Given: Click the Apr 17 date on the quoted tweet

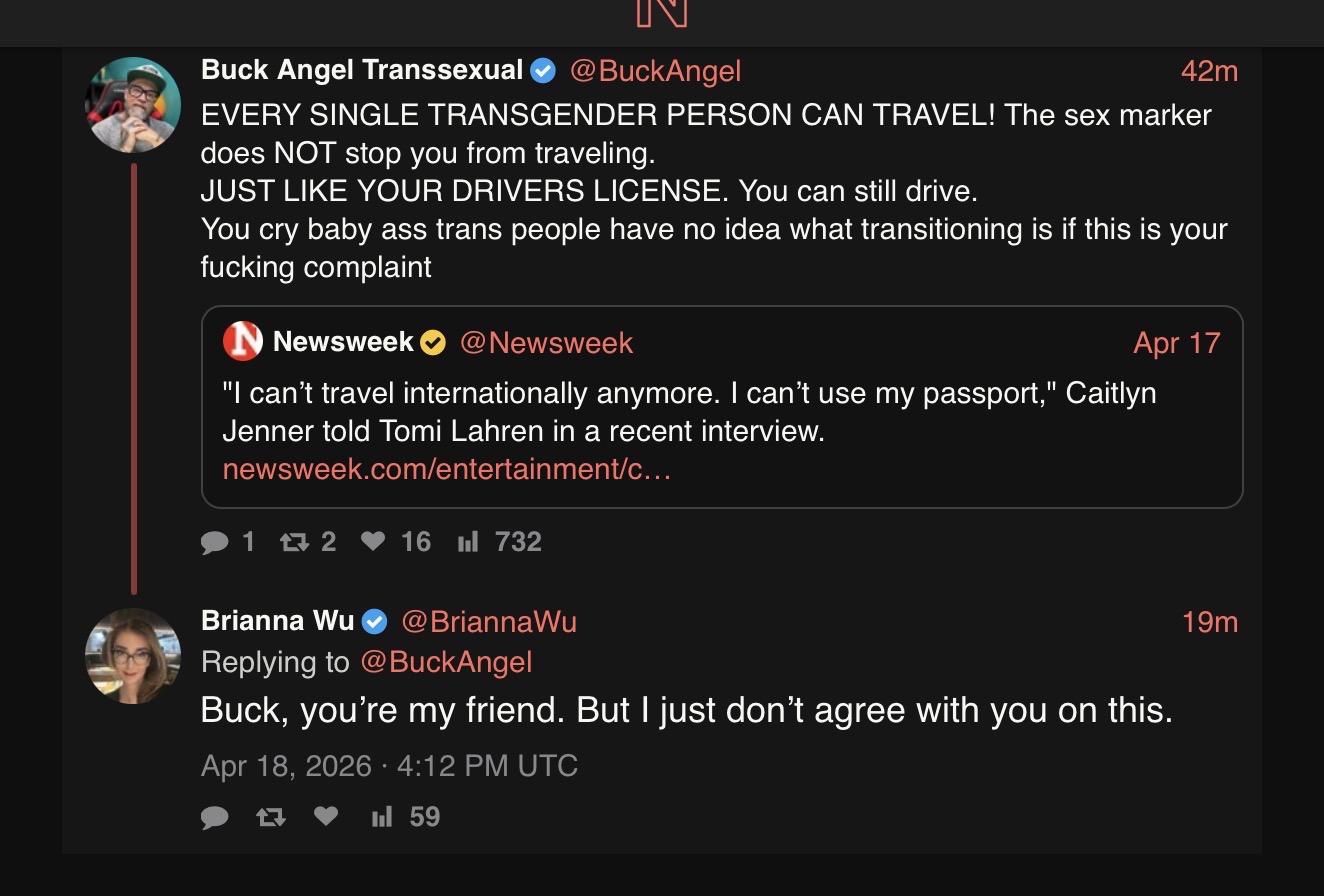Looking at the screenshot, I should (1177, 343).
